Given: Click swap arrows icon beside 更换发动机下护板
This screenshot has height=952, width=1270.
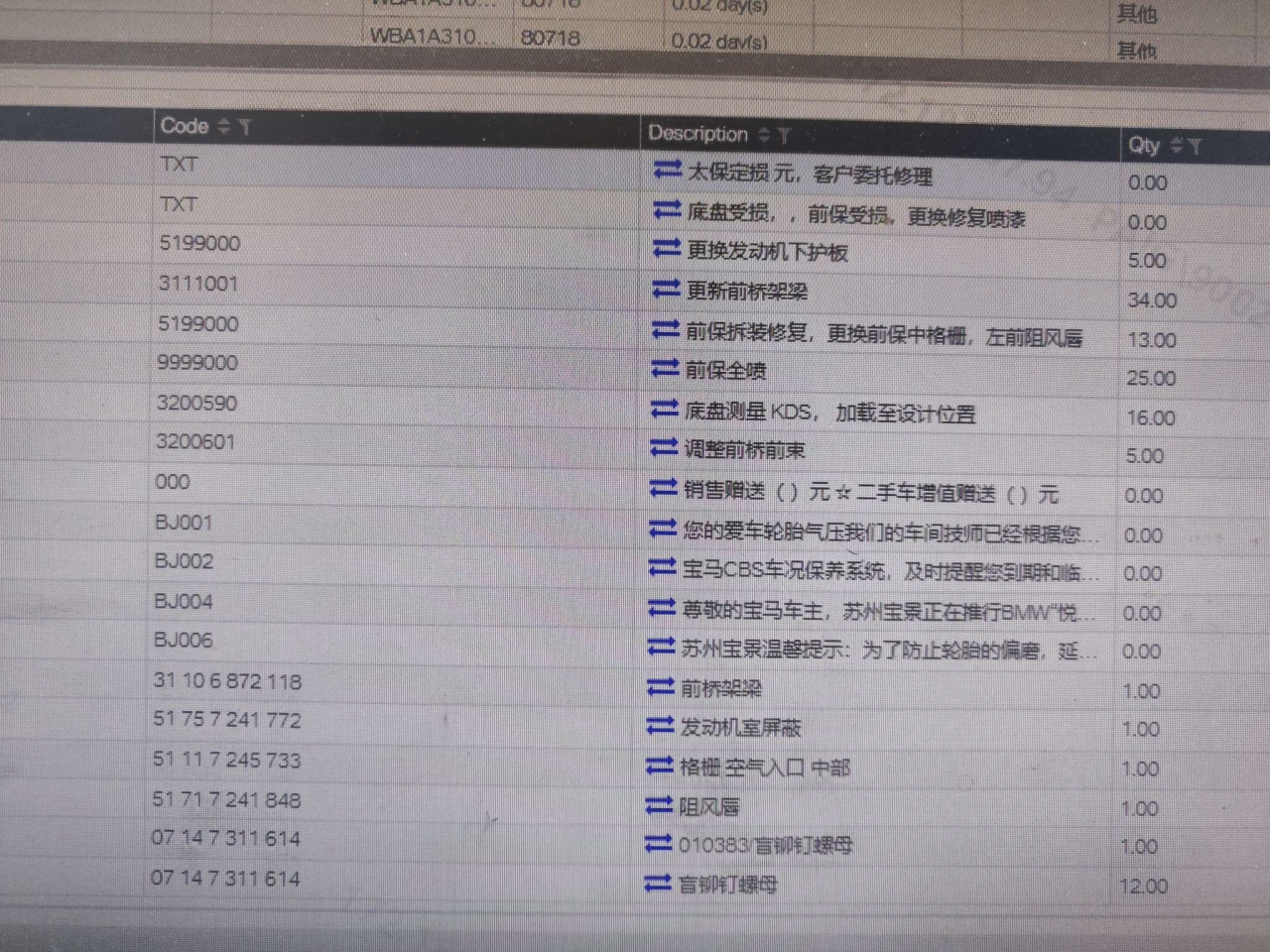Looking at the screenshot, I should 667,248.
